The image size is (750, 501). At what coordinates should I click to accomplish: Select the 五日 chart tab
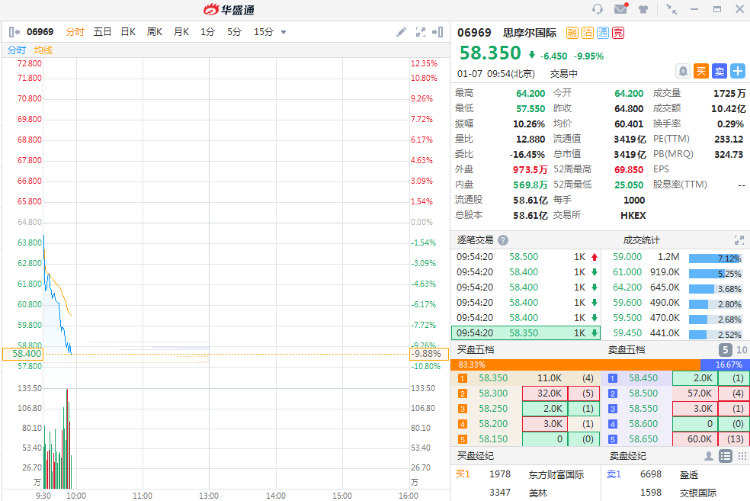[102, 32]
